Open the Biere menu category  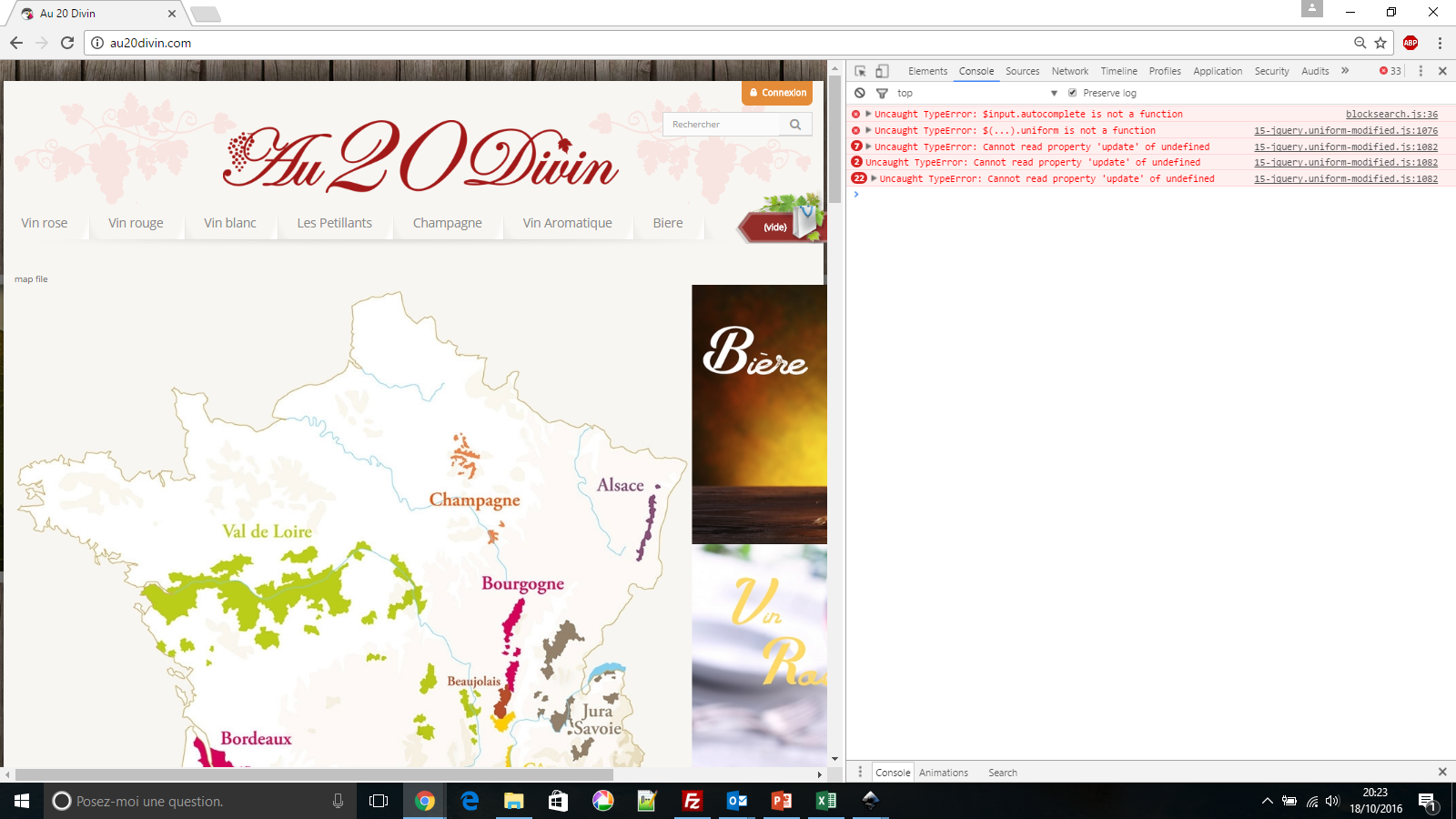tap(668, 223)
